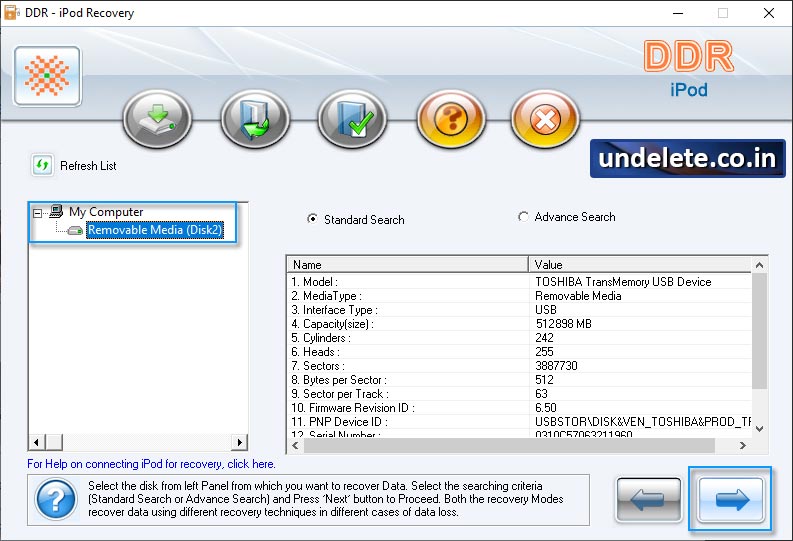Click tree panel scroll left arrow
The image size is (793, 541).
tap(36, 442)
